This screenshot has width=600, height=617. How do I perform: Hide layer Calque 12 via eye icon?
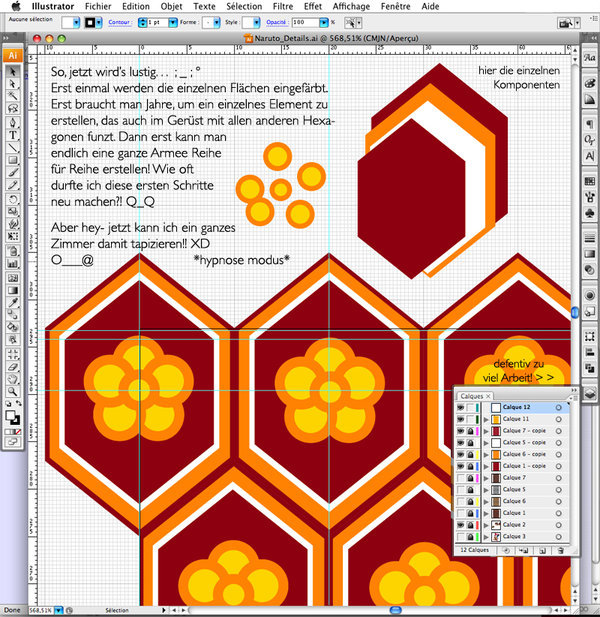pos(460,407)
